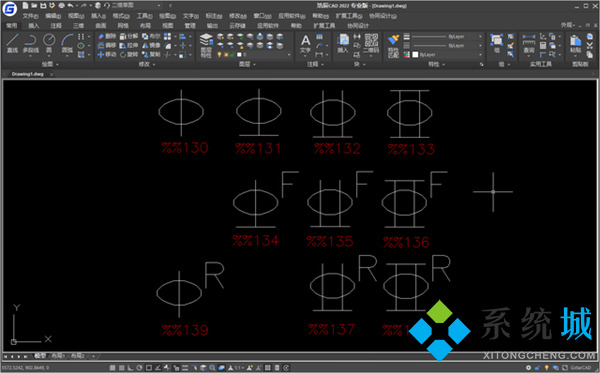The height and width of the screenshot is (373, 600).
Task: Open the QR code (二维码) tool
Action: 371,43
